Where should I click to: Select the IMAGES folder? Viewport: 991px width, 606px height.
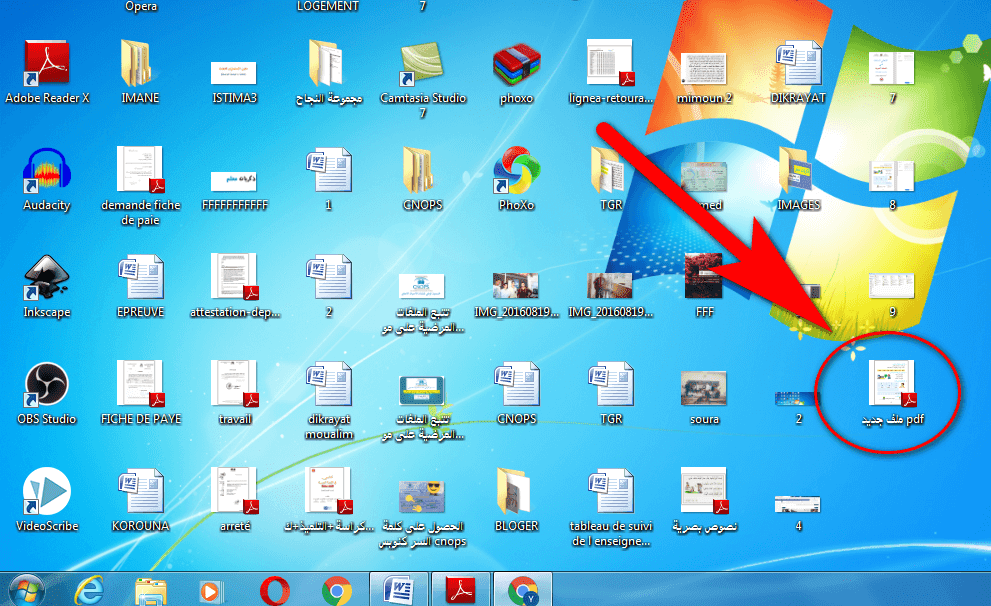[x=796, y=169]
